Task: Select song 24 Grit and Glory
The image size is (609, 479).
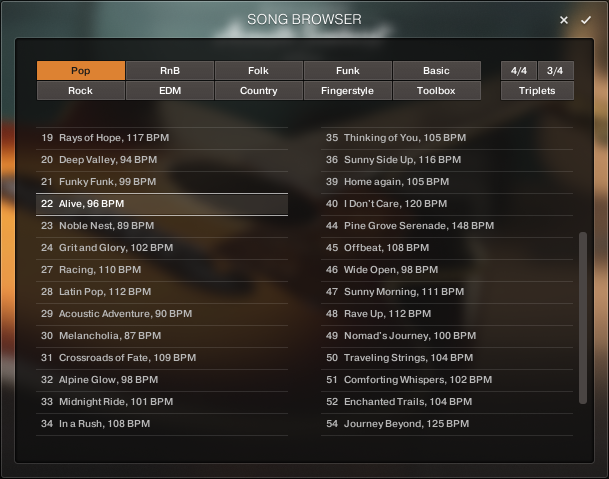Action: [162, 248]
